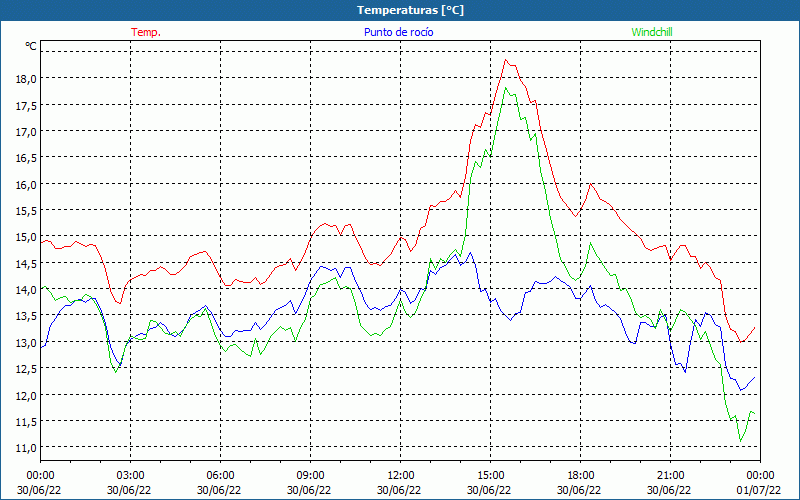Click the 21:00 time axis label

pyautogui.click(x=670, y=476)
